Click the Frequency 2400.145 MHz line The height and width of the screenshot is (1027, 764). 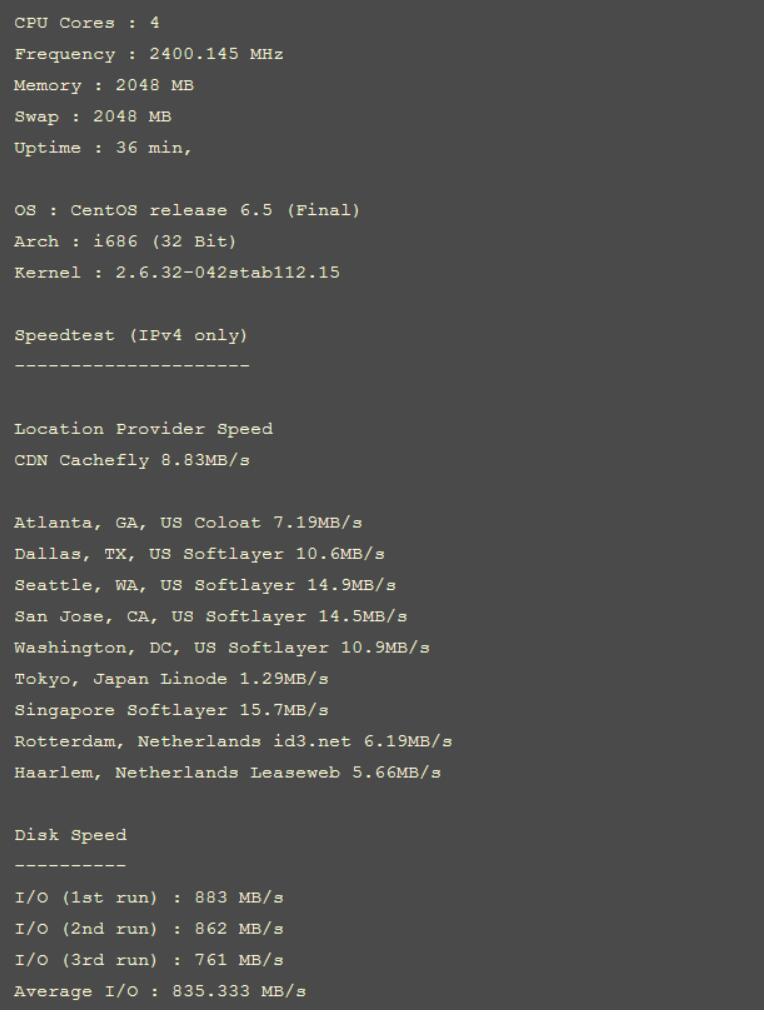(x=149, y=54)
